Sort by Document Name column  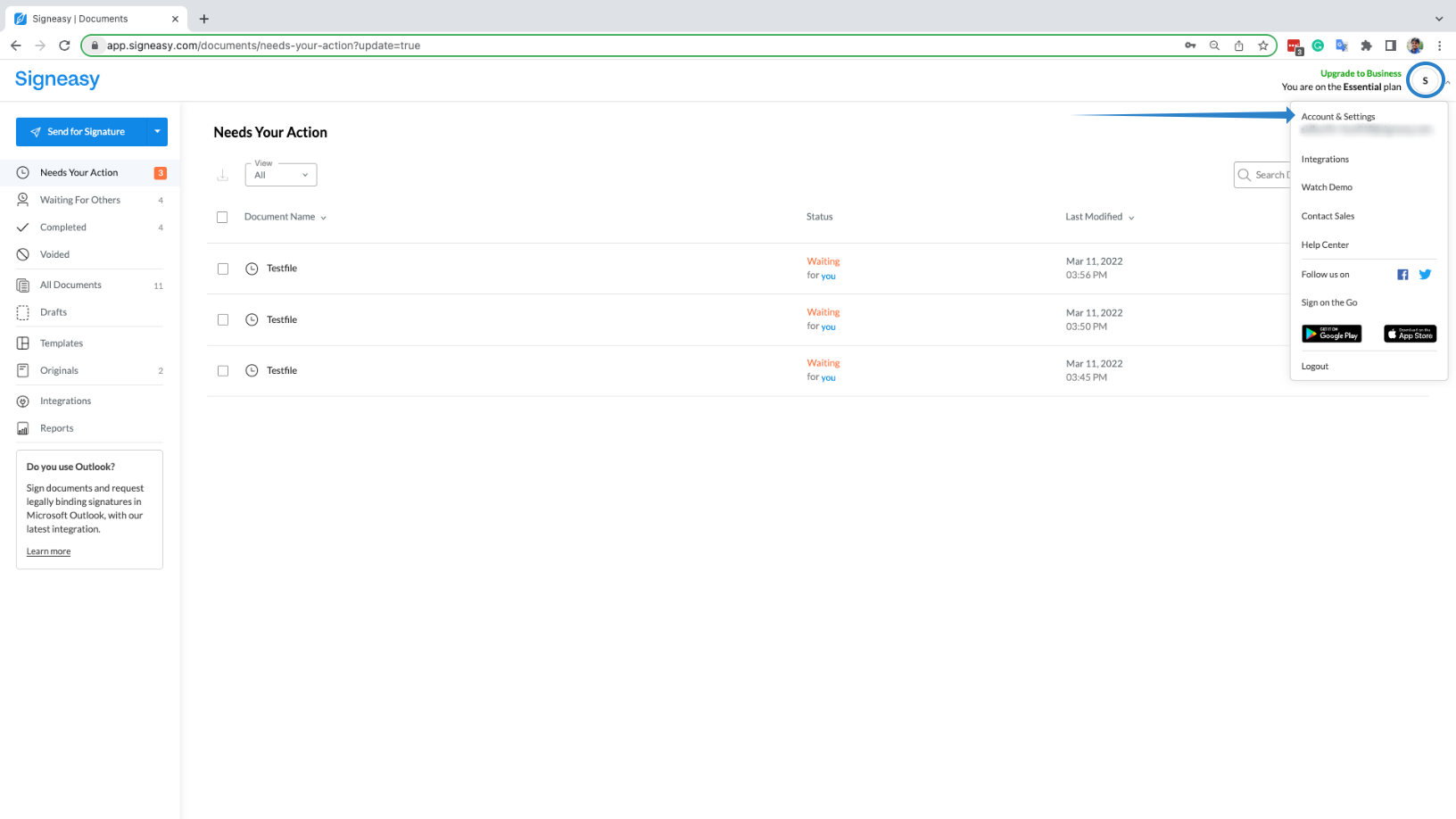click(285, 217)
